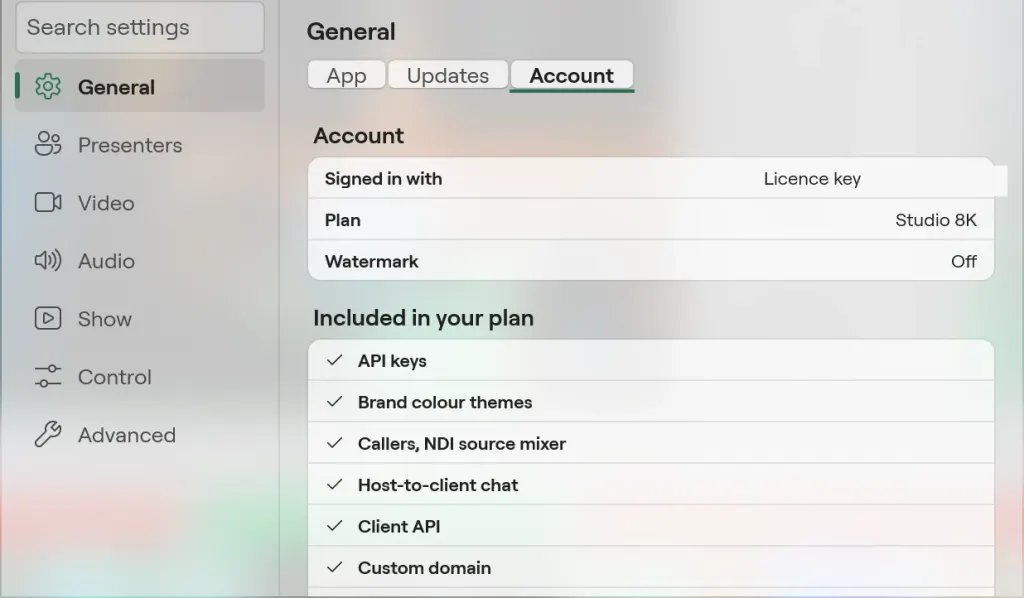Screen dimensions: 1024x598
Task: Click the 'Client API' feature text
Action: click(399, 526)
